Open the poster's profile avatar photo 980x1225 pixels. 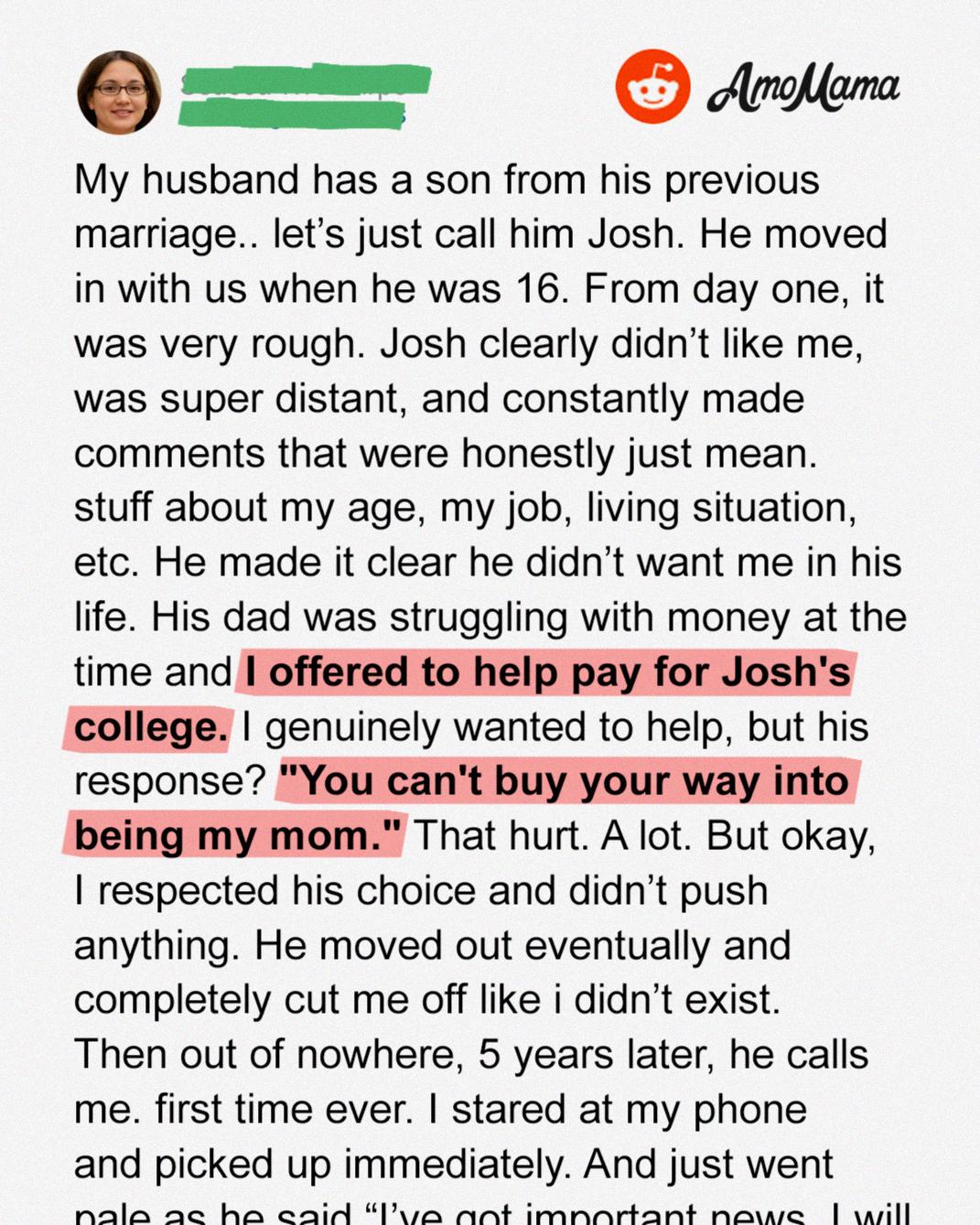119,92
